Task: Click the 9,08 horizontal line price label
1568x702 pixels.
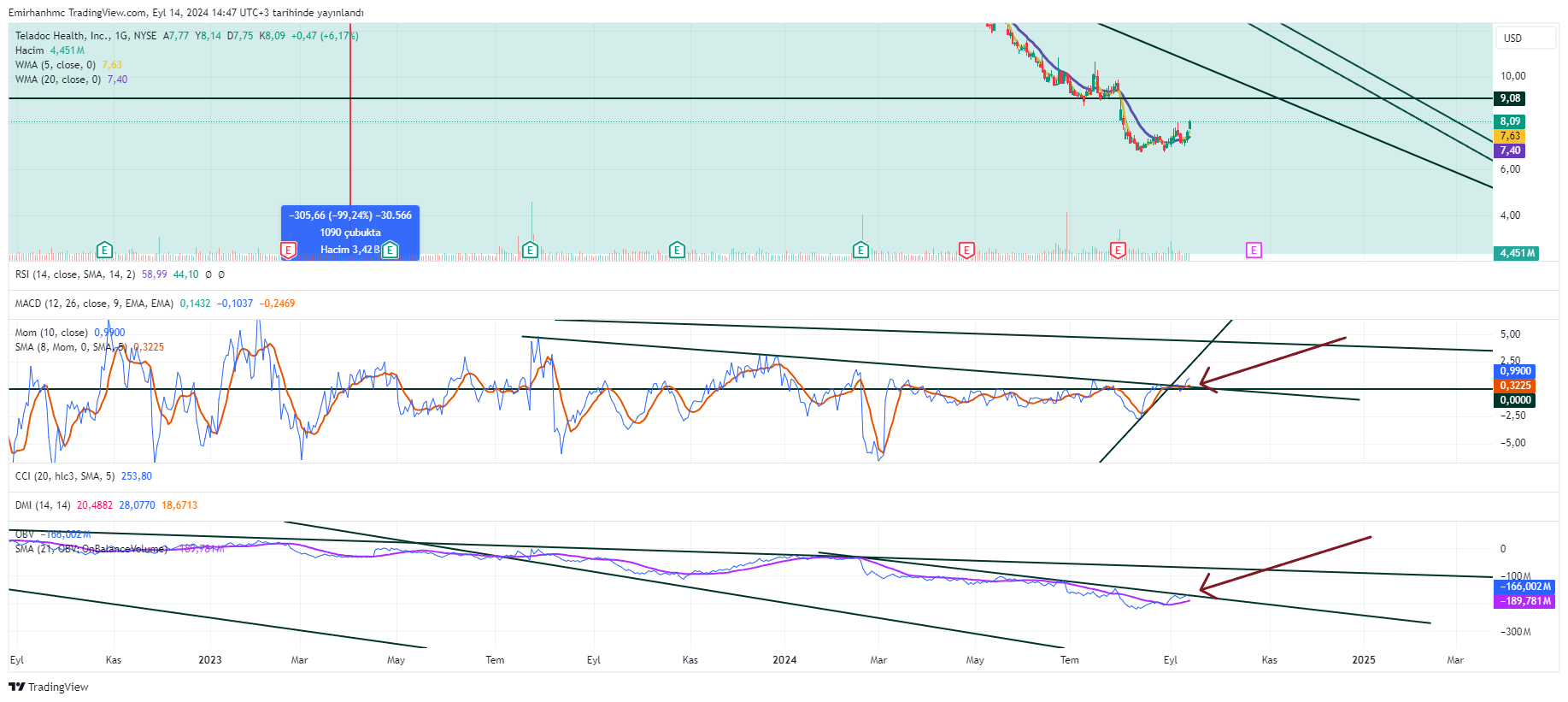Action: click(x=1510, y=98)
